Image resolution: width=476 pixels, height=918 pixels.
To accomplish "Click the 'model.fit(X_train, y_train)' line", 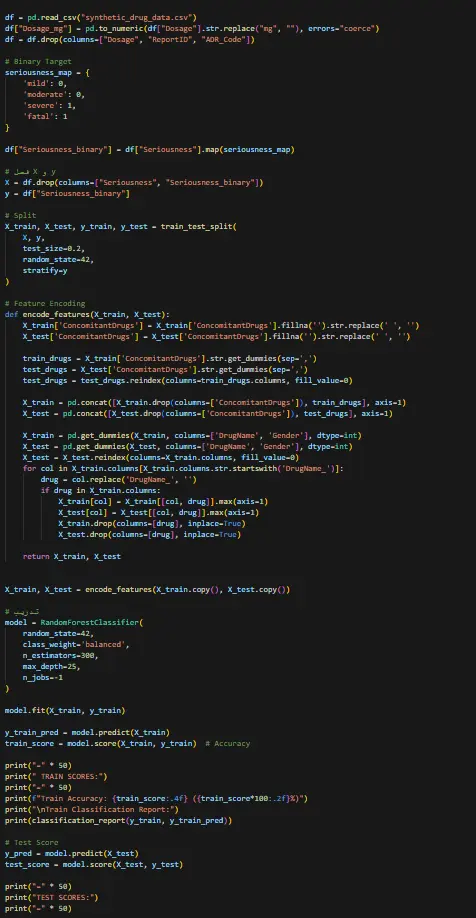I will click(65, 710).
